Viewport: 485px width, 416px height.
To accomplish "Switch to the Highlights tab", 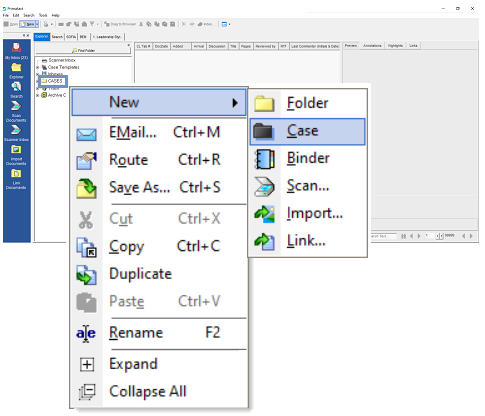I will 395,46.
